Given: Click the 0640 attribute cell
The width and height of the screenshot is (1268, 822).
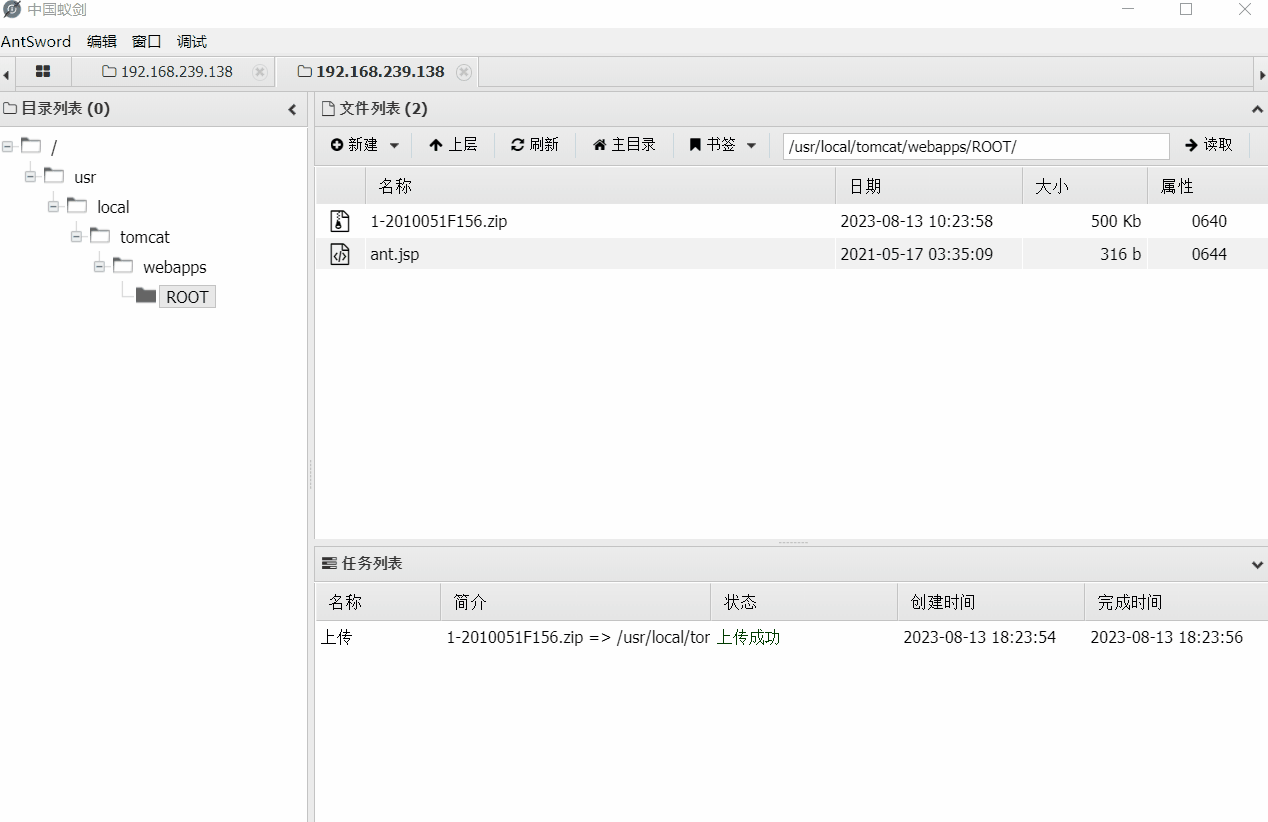Looking at the screenshot, I should pyautogui.click(x=1209, y=221).
